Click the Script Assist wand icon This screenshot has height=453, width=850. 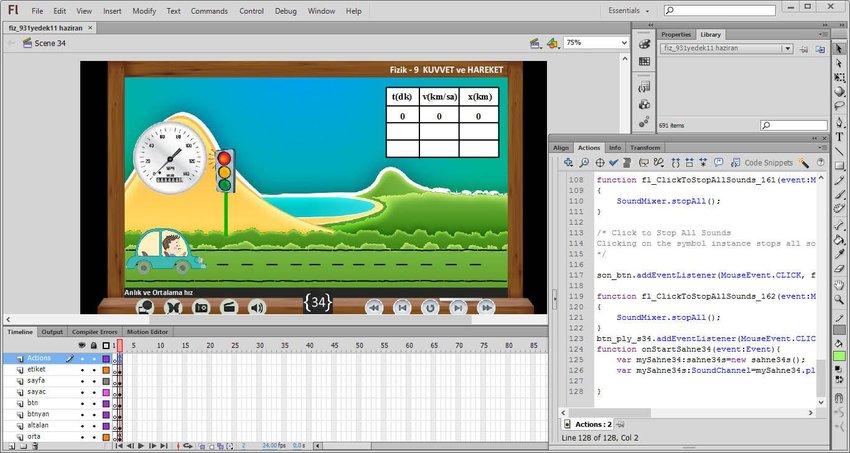803,162
